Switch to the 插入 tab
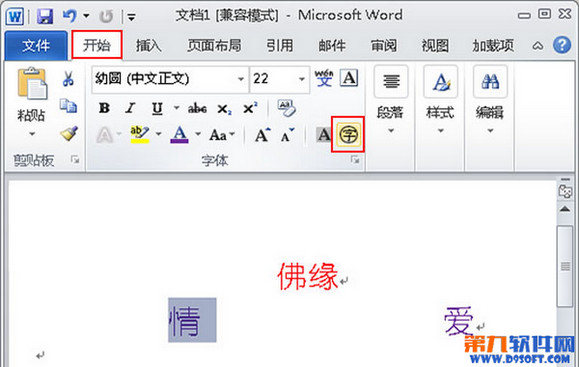 pos(148,45)
